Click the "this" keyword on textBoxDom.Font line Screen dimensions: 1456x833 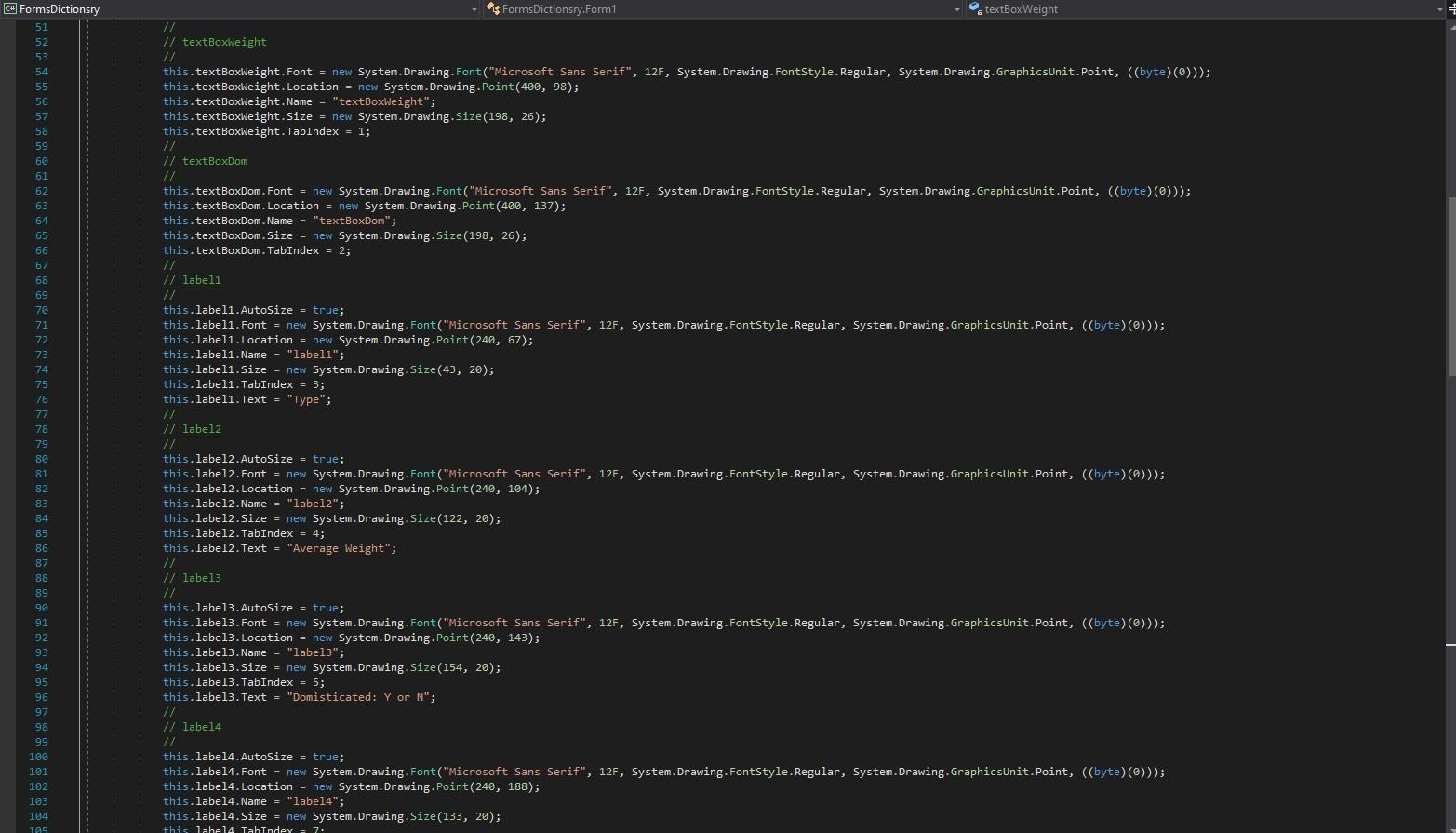pos(175,191)
